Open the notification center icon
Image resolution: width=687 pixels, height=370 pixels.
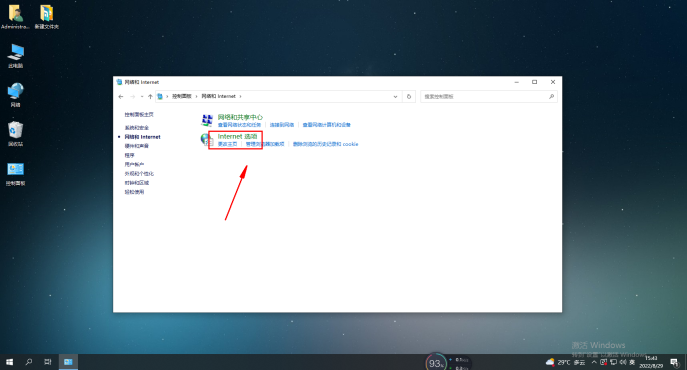click(x=675, y=362)
